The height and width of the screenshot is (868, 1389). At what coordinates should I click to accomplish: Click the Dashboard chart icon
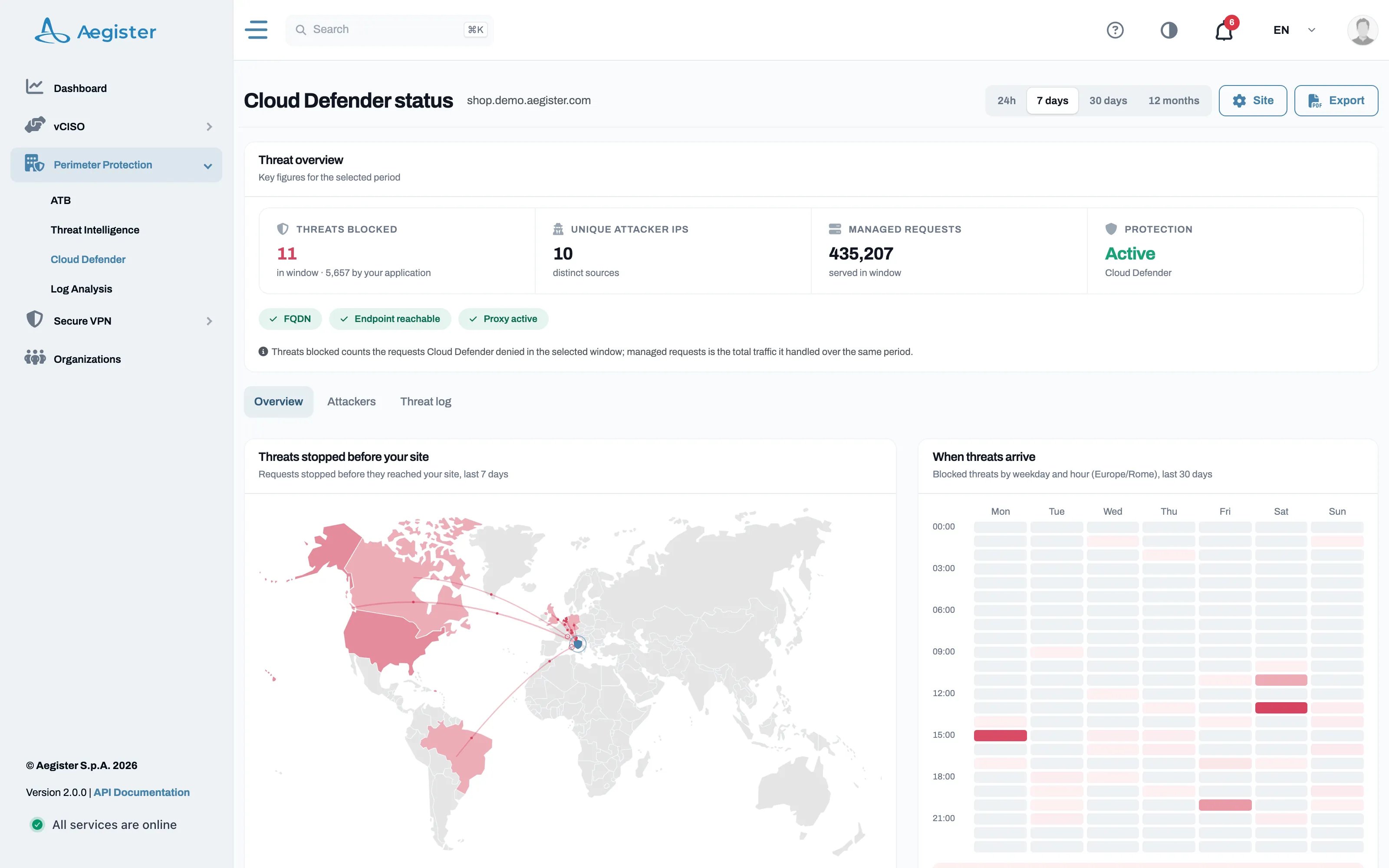[x=34, y=87]
